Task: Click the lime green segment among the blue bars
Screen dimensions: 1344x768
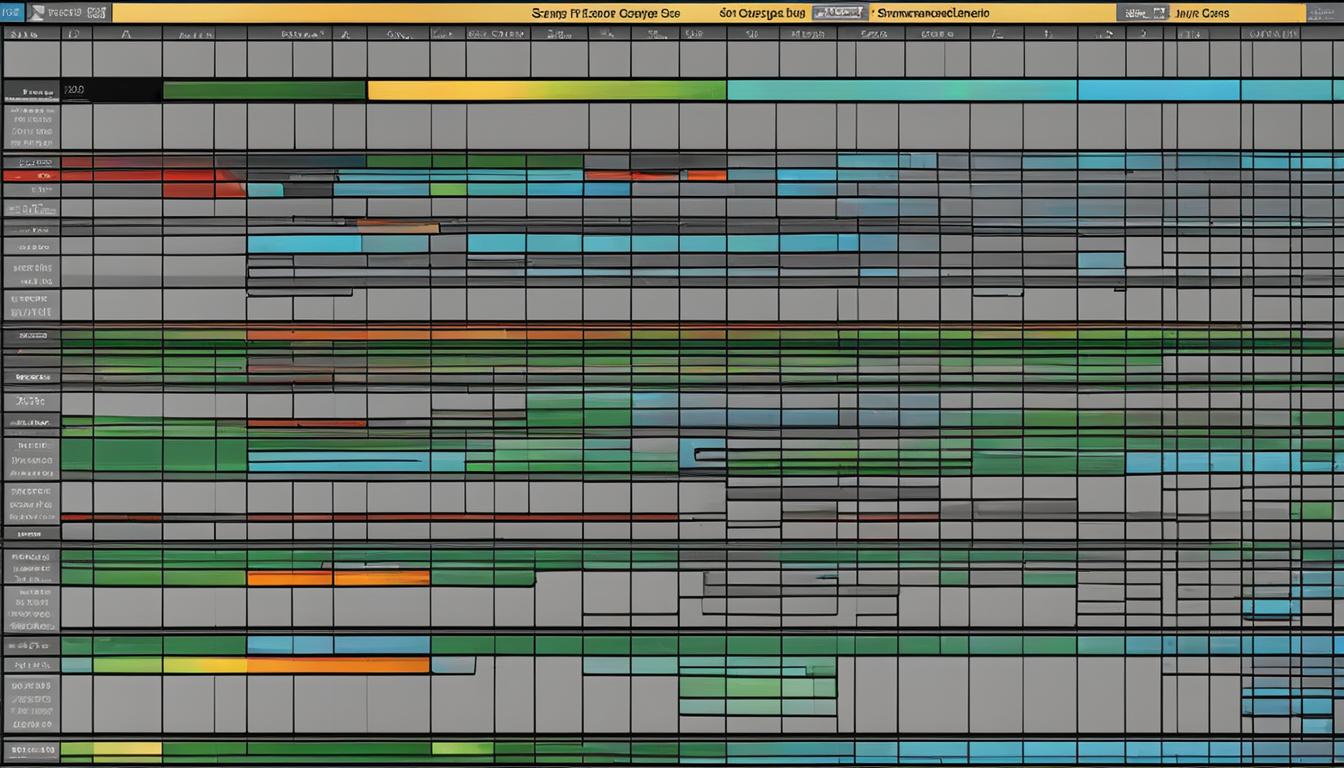Action: pos(448,189)
